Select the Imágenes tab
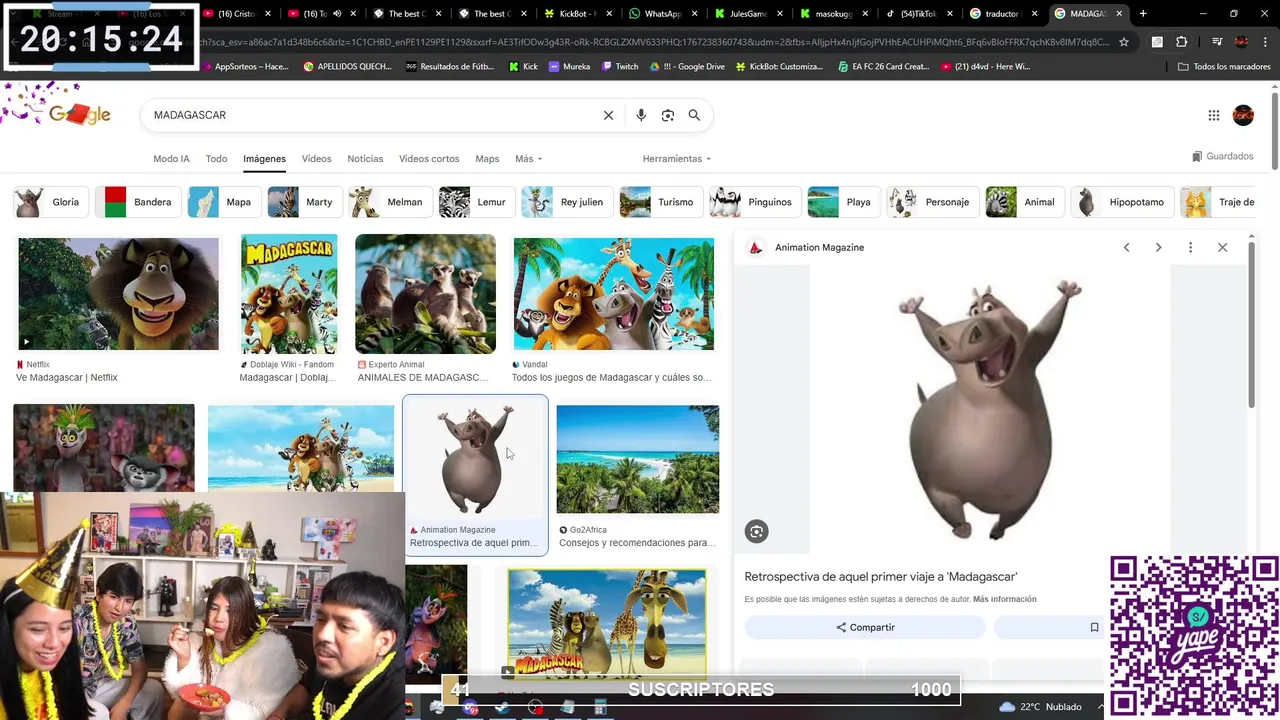The image size is (1280, 720). pyautogui.click(x=264, y=159)
